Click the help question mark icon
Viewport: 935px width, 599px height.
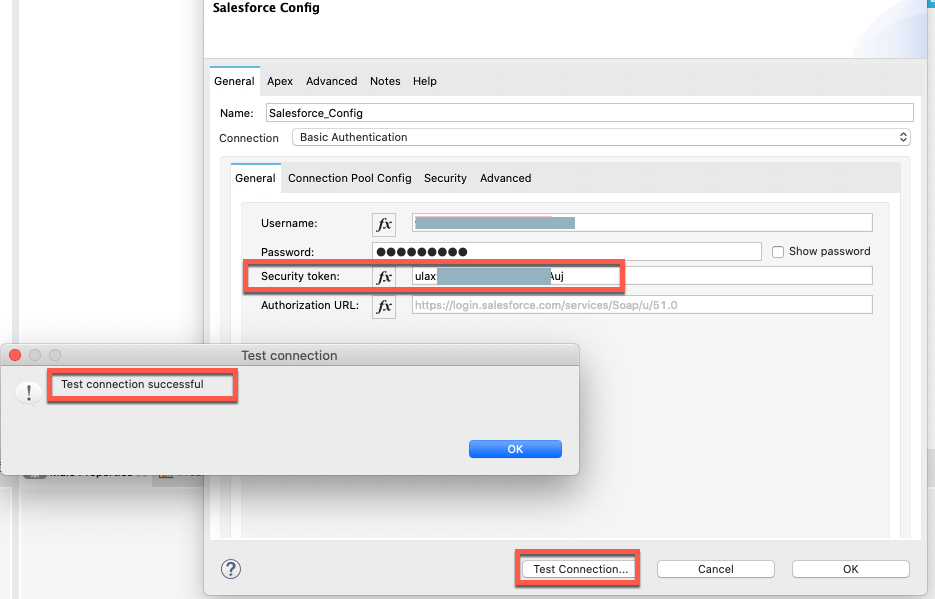[231, 568]
